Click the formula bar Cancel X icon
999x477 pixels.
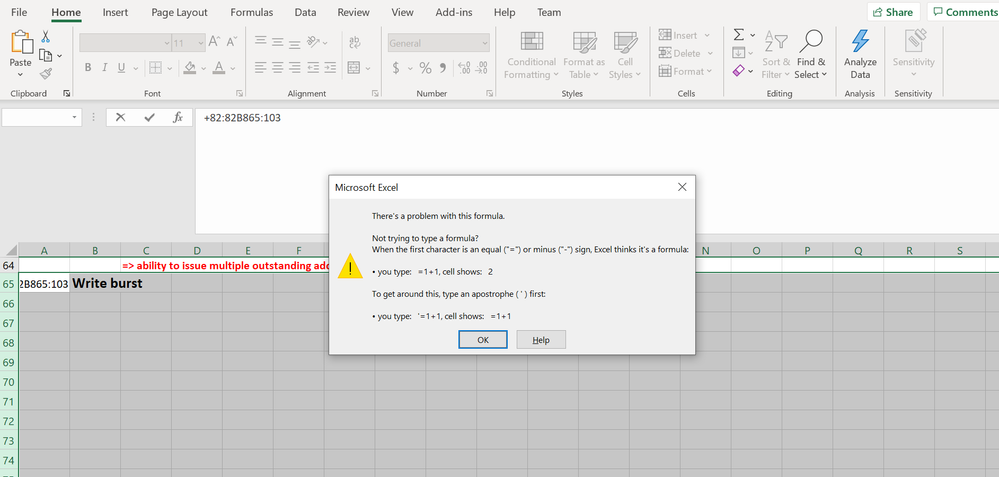pyautogui.click(x=120, y=117)
